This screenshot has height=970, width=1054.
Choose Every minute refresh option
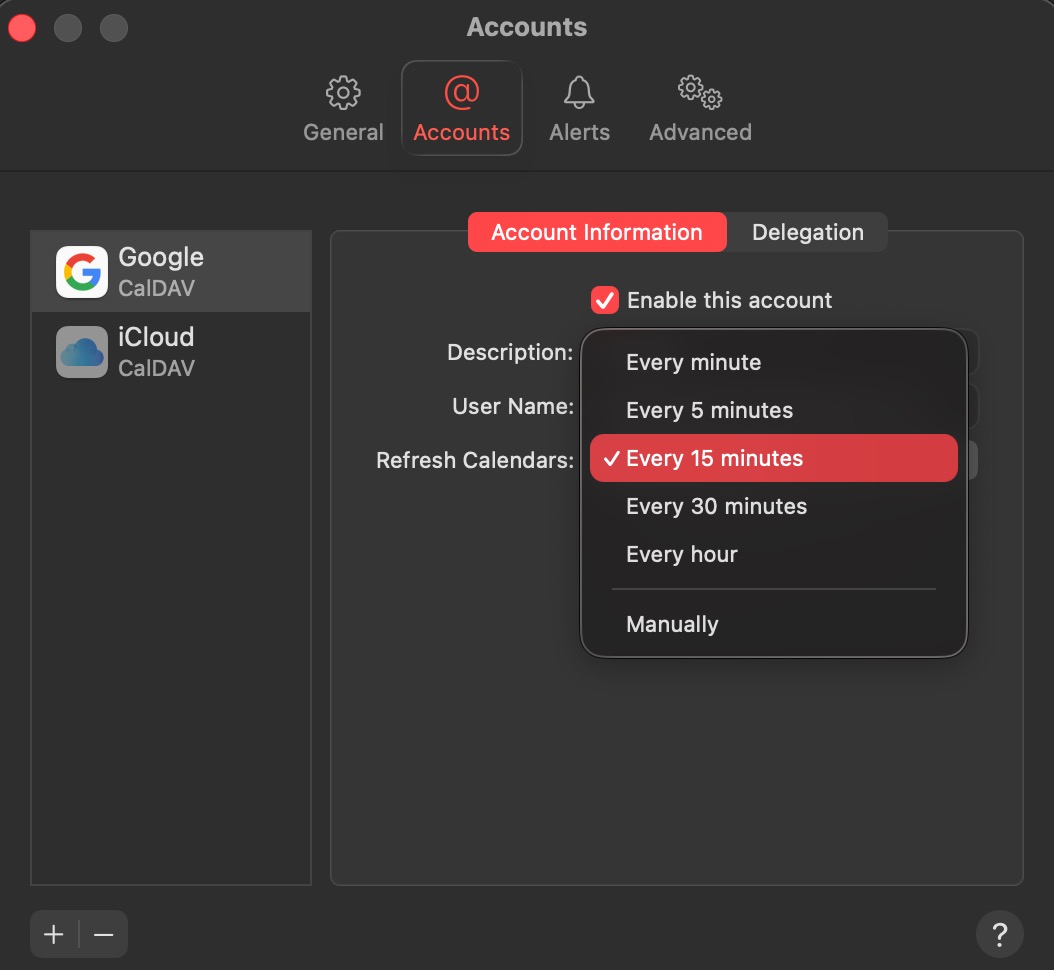[693, 362]
